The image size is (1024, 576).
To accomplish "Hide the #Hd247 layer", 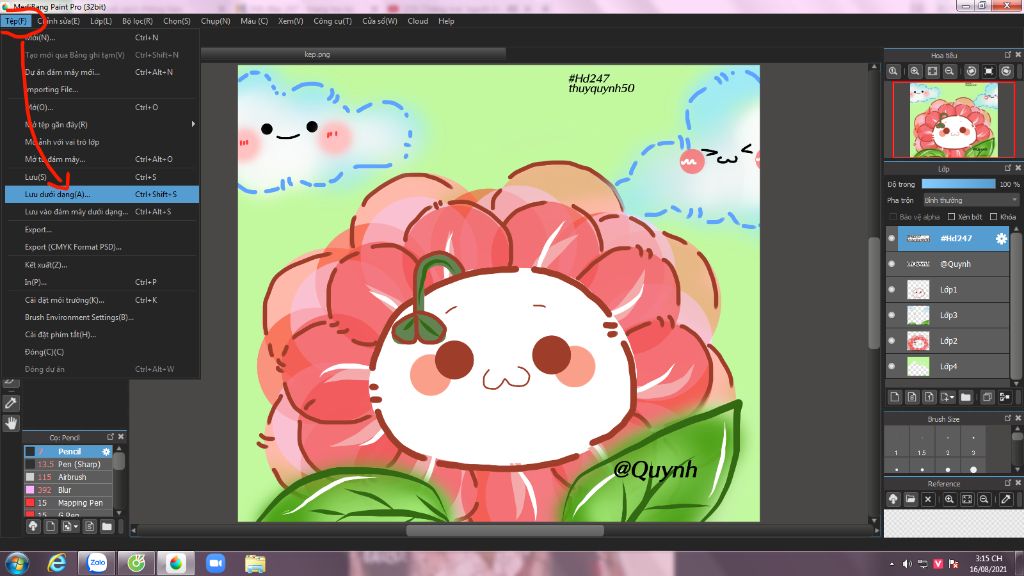I will coord(891,238).
